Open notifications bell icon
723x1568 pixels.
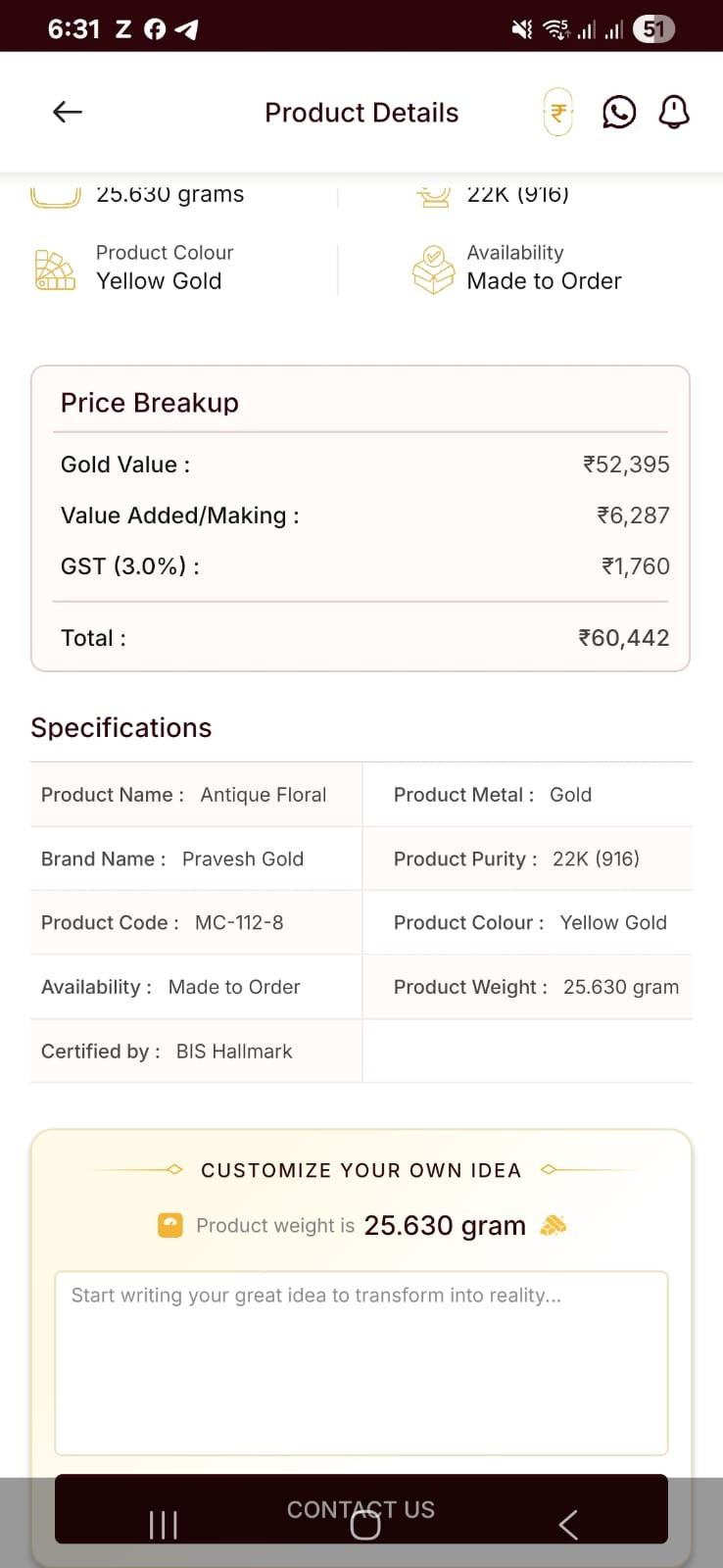[x=674, y=113]
